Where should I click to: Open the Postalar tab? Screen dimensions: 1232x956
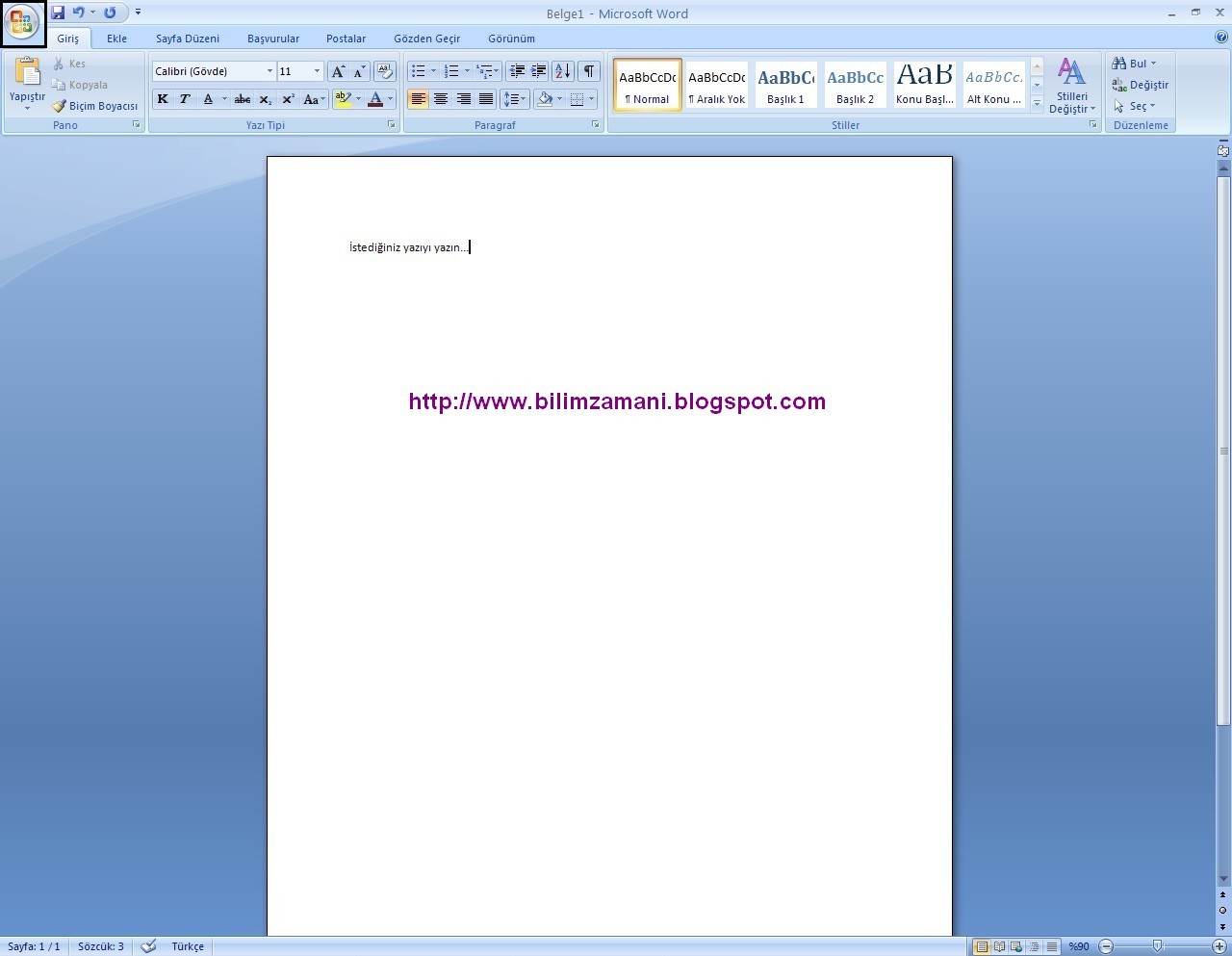[346, 39]
